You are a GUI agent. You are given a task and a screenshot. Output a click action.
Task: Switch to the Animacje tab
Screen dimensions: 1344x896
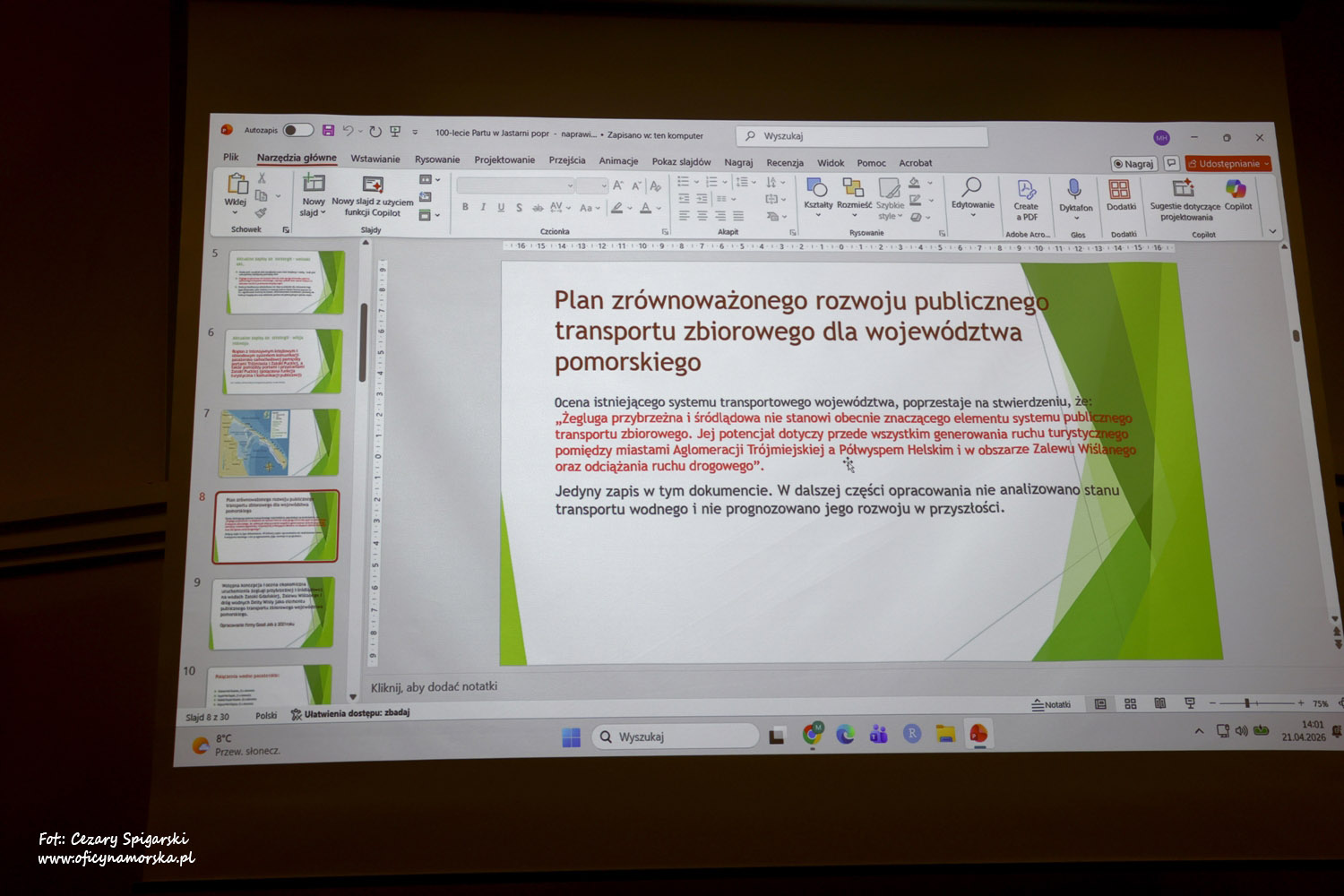pyautogui.click(x=618, y=161)
